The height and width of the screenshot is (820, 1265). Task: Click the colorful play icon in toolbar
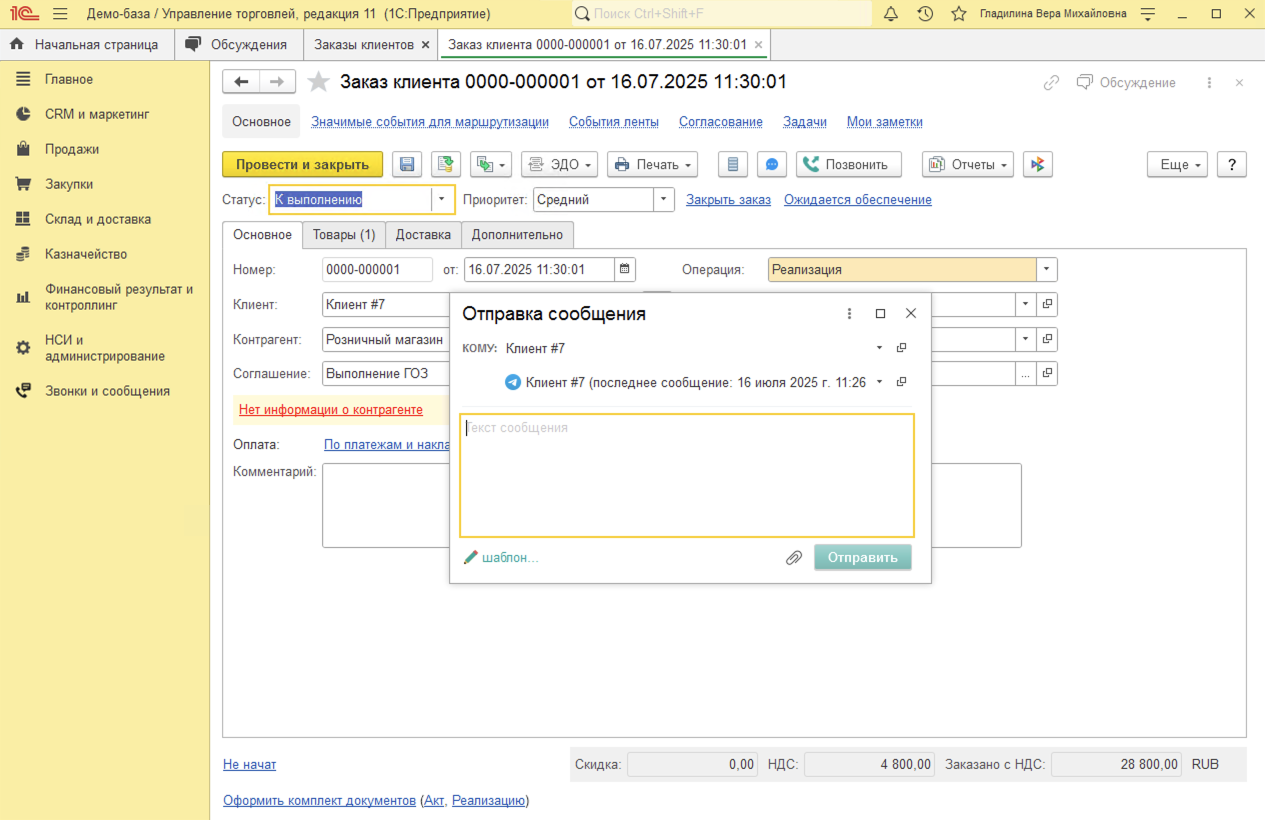(x=1038, y=165)
